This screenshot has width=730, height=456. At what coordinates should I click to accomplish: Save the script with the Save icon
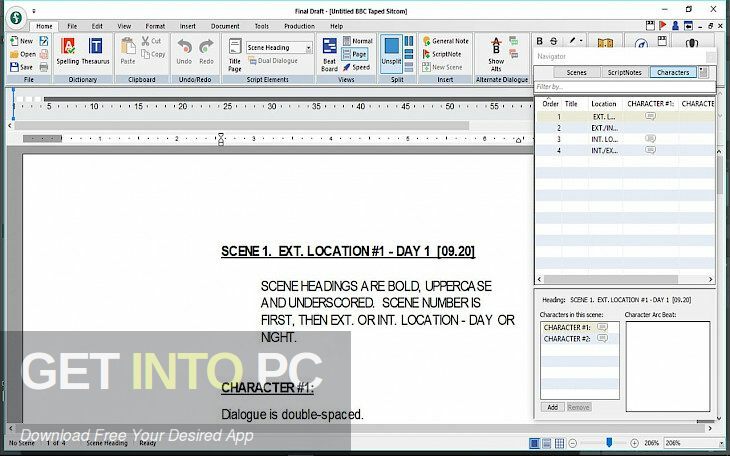[14, 67]
